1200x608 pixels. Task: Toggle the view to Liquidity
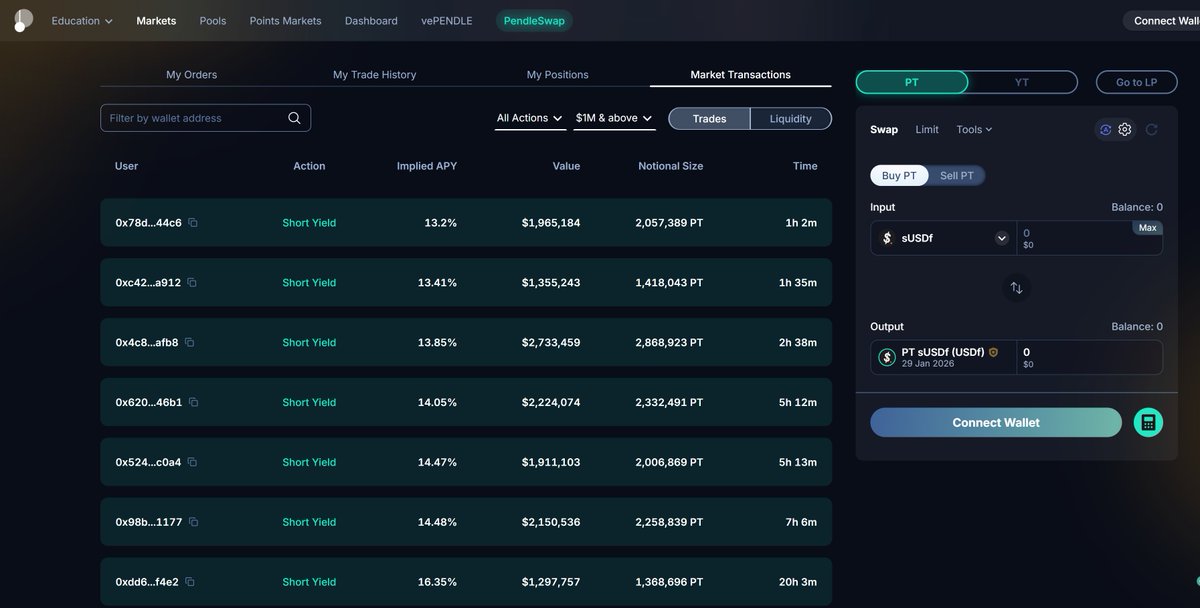(790, 119)
